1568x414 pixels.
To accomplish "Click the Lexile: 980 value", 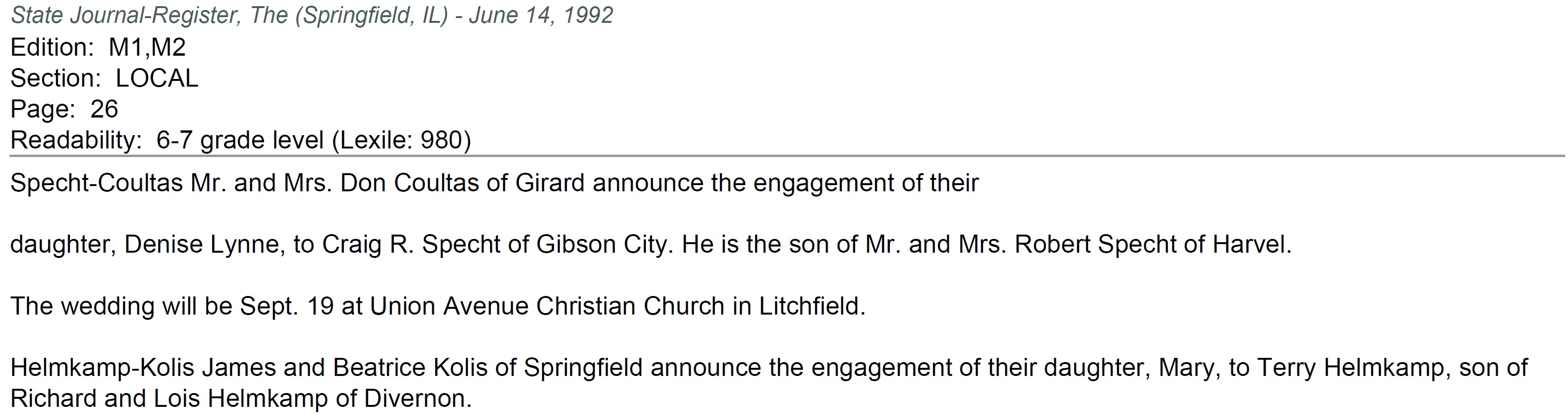I will (401, 141).
